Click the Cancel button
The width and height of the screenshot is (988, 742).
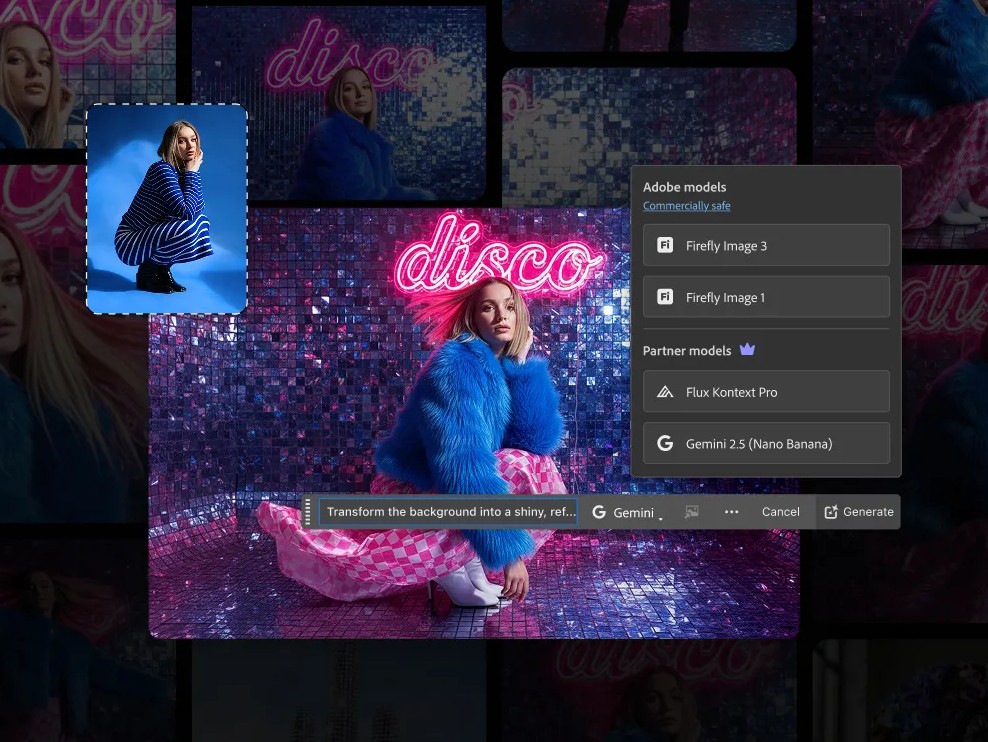(x=780, y=512)
